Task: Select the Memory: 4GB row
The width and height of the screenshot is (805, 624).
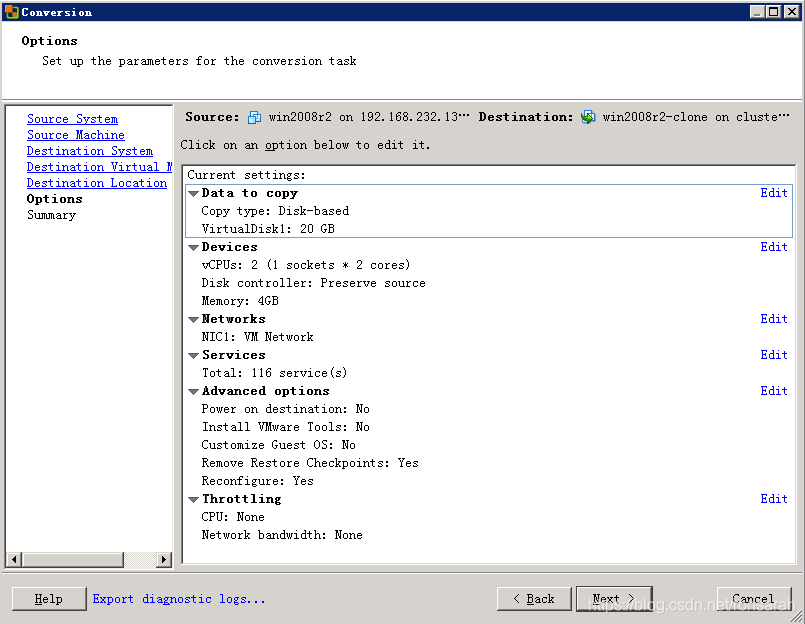Action: [240, 301]
